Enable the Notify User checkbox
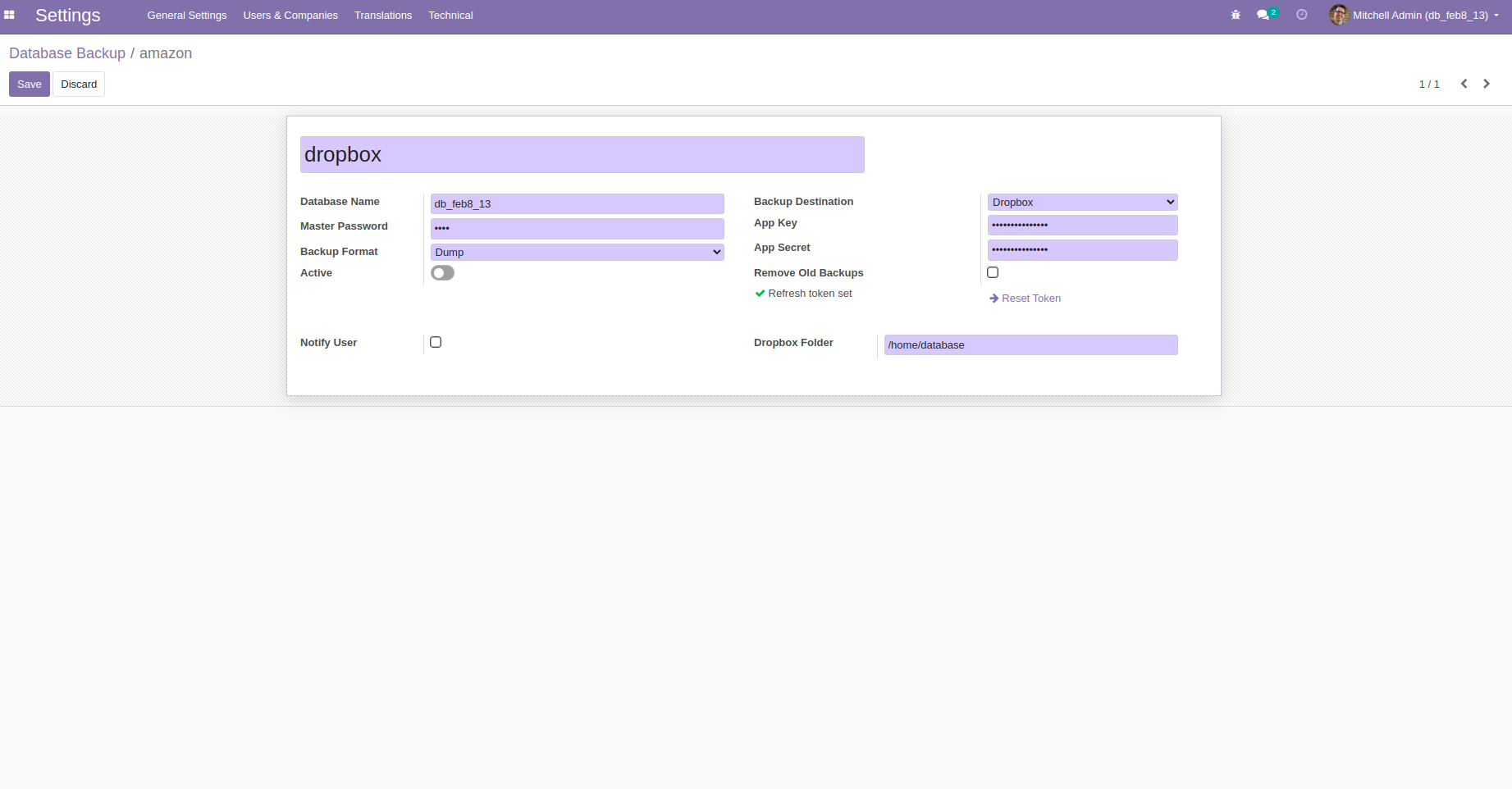 tap(436, 342)
